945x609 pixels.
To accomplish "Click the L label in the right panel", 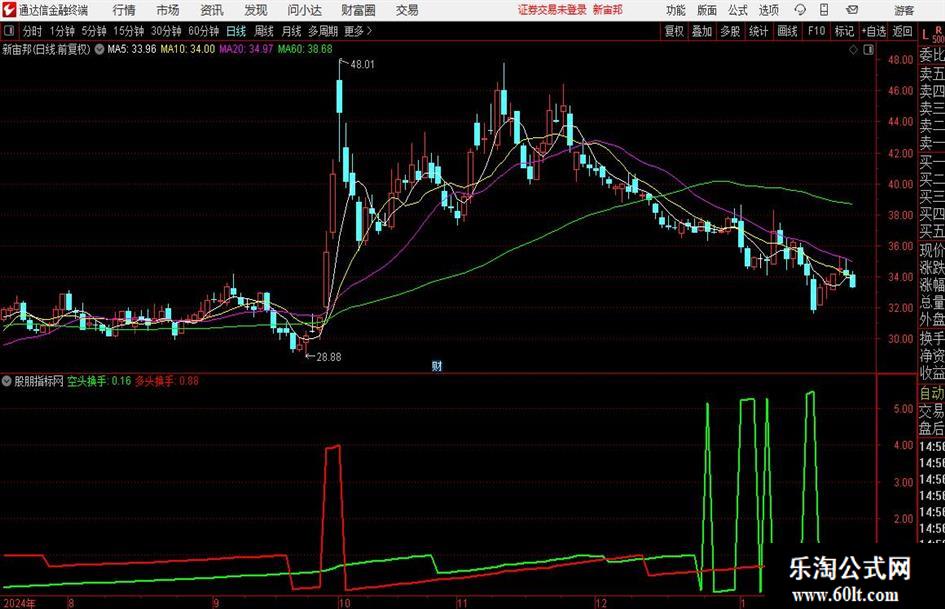I will coord(925,34).
